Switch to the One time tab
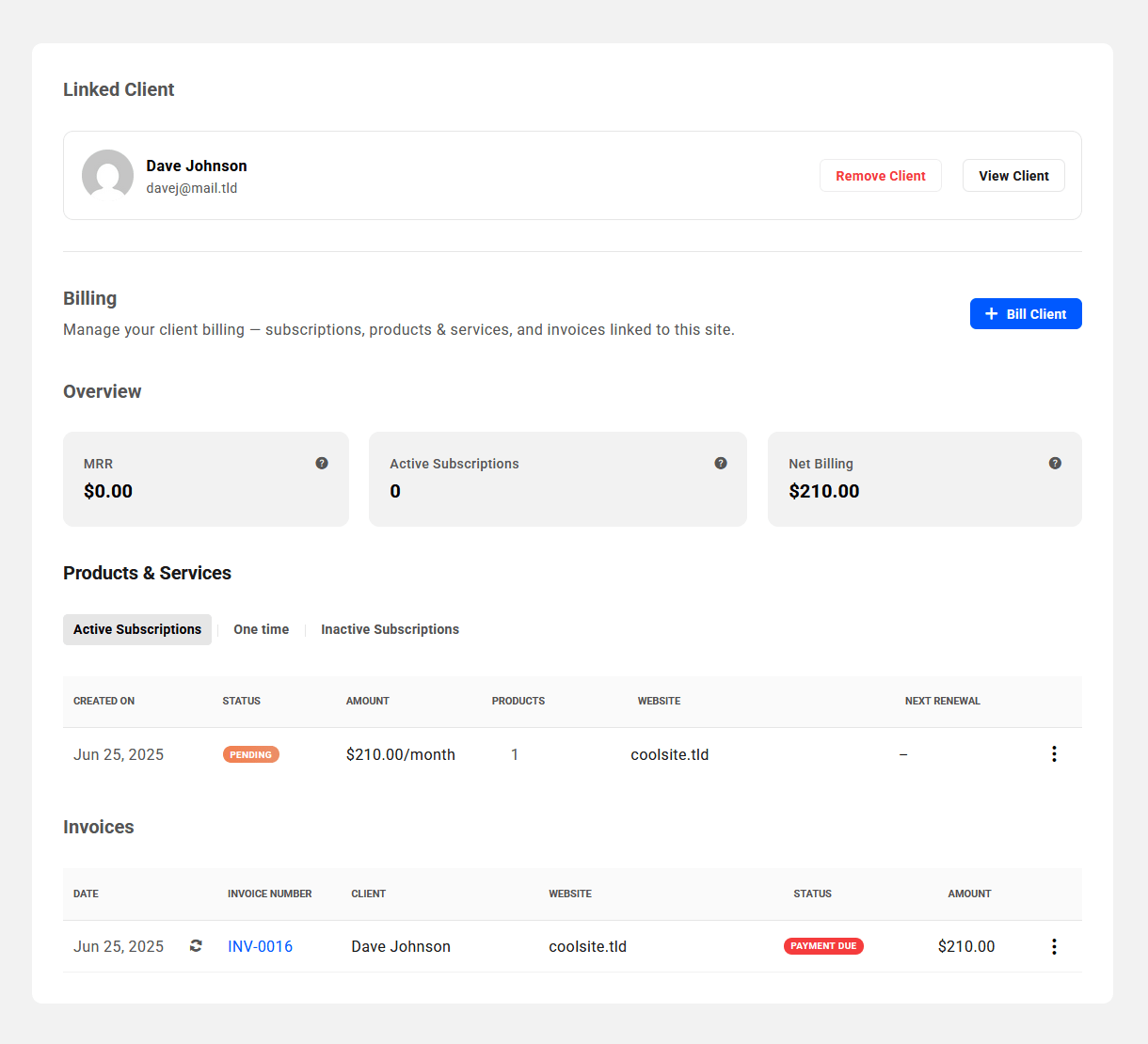Screen dimensions: 1148x1044 pos(261,629)
